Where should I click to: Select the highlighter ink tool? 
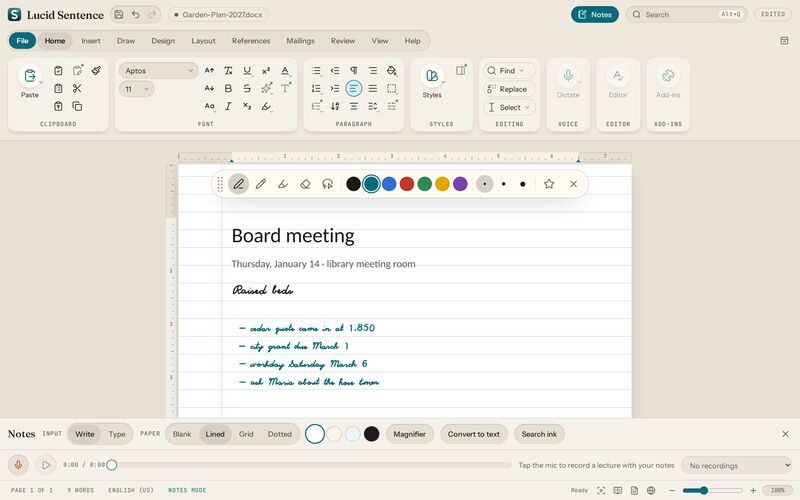click(283, 184)
